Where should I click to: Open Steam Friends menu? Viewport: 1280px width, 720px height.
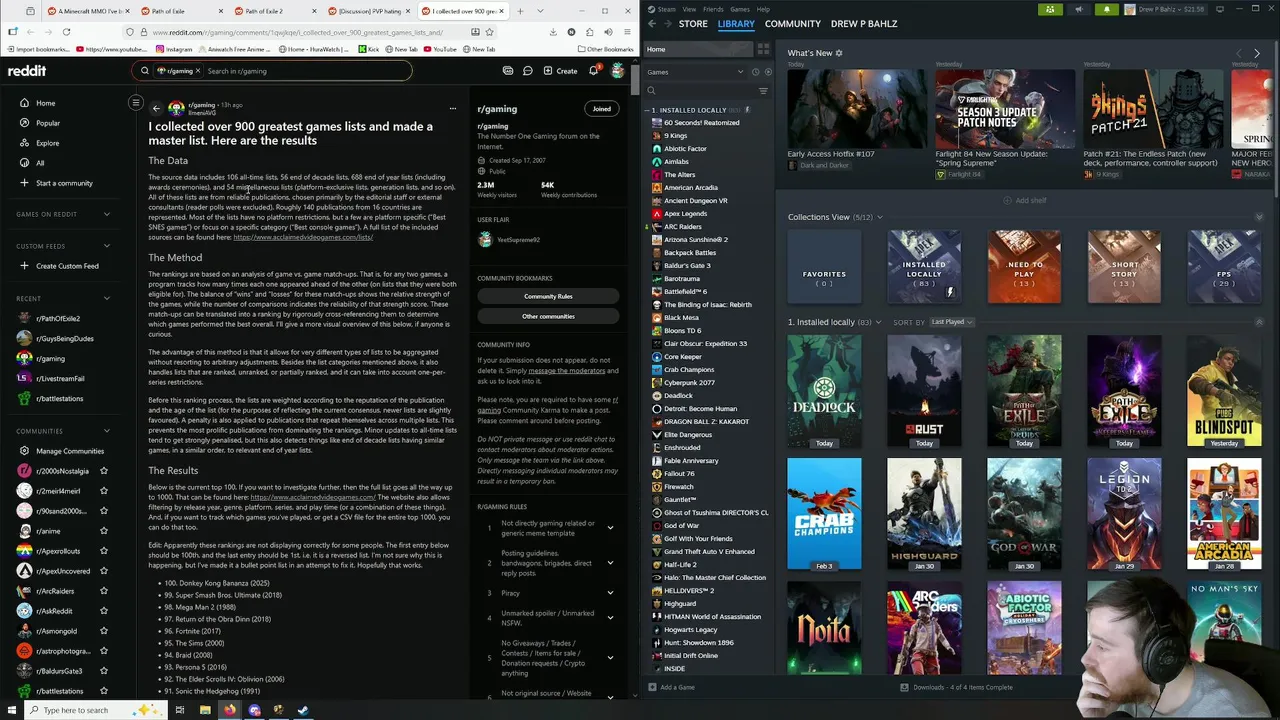[x=713, y=9]
